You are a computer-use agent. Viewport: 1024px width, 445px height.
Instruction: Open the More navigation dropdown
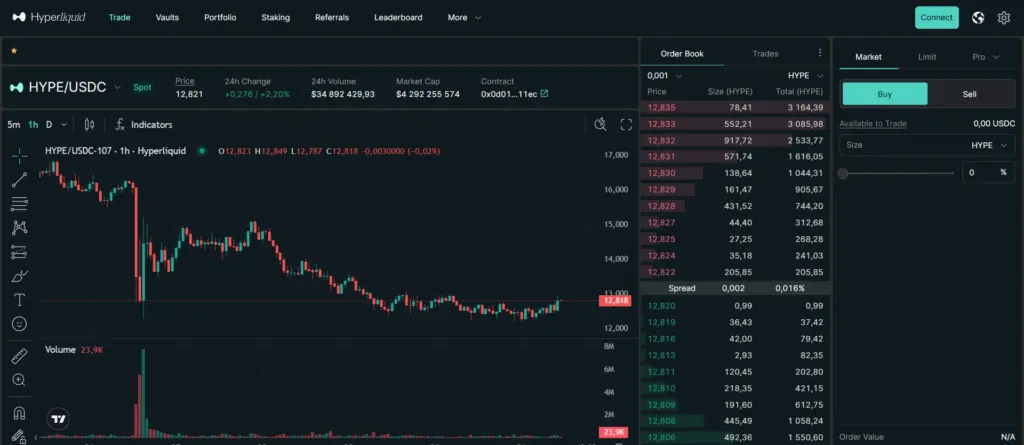coord(464,18)
